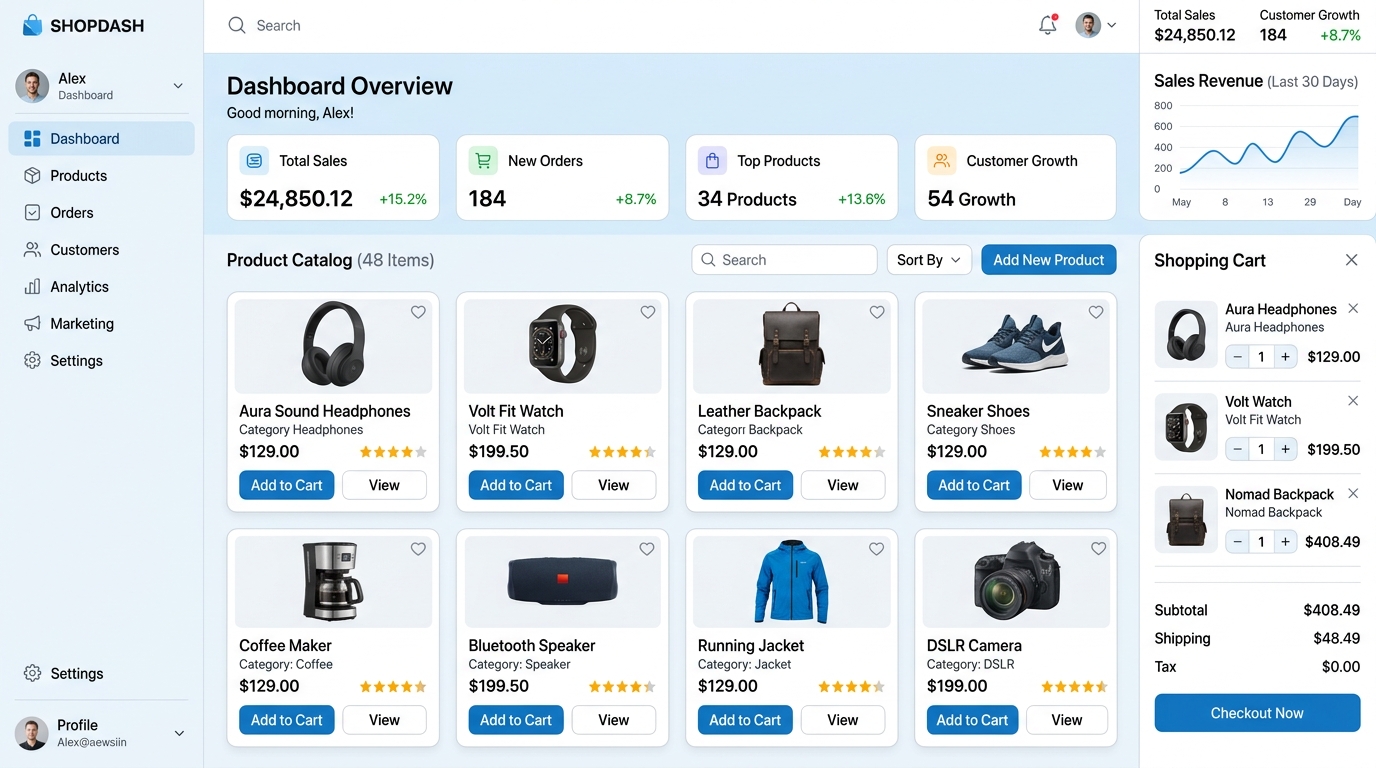Add the Bluetooth Speaker to cart

516,720
